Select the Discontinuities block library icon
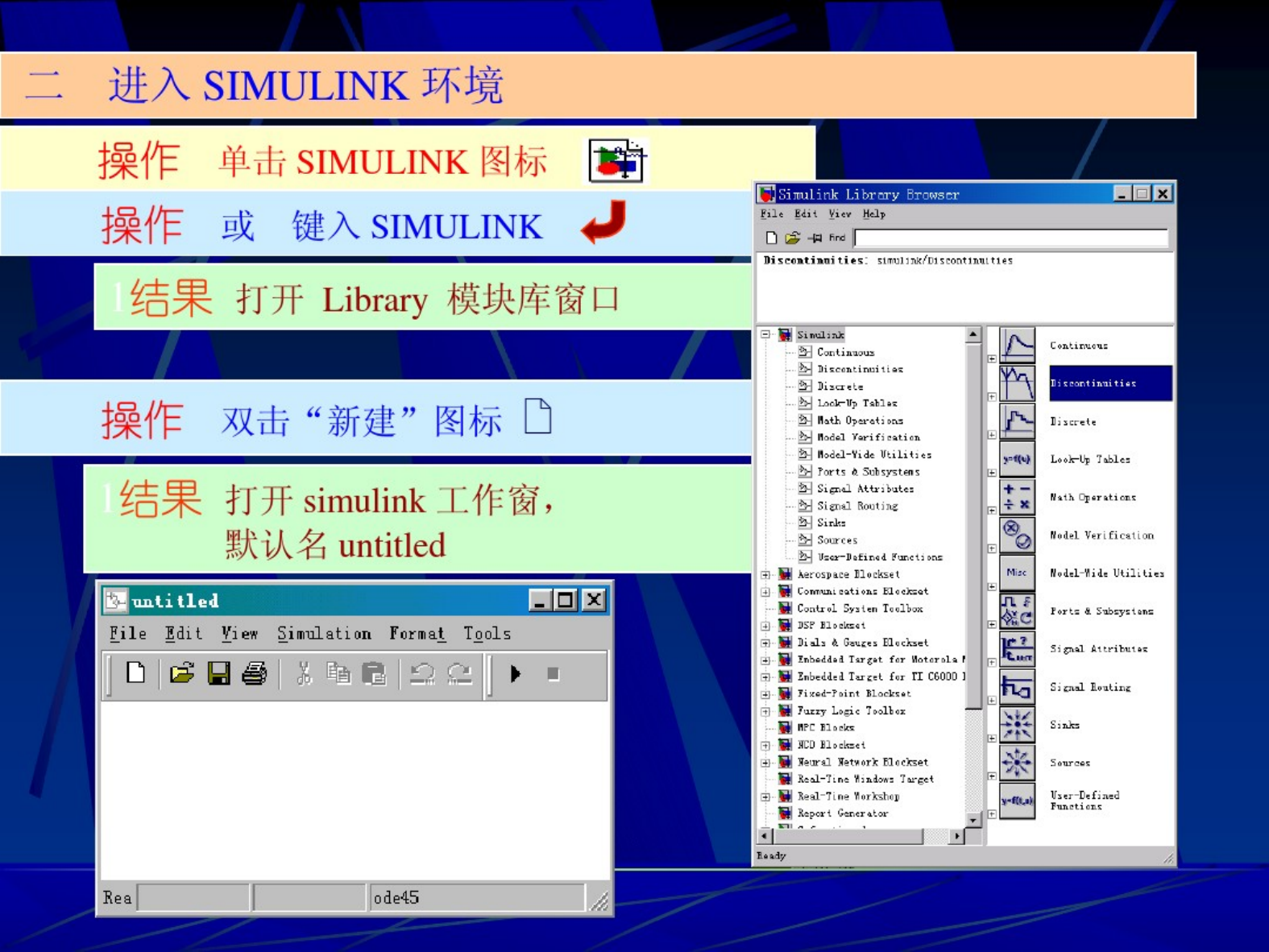Image resolution: width=1269 pixels, height=952 pixels. pos(1018,383)
